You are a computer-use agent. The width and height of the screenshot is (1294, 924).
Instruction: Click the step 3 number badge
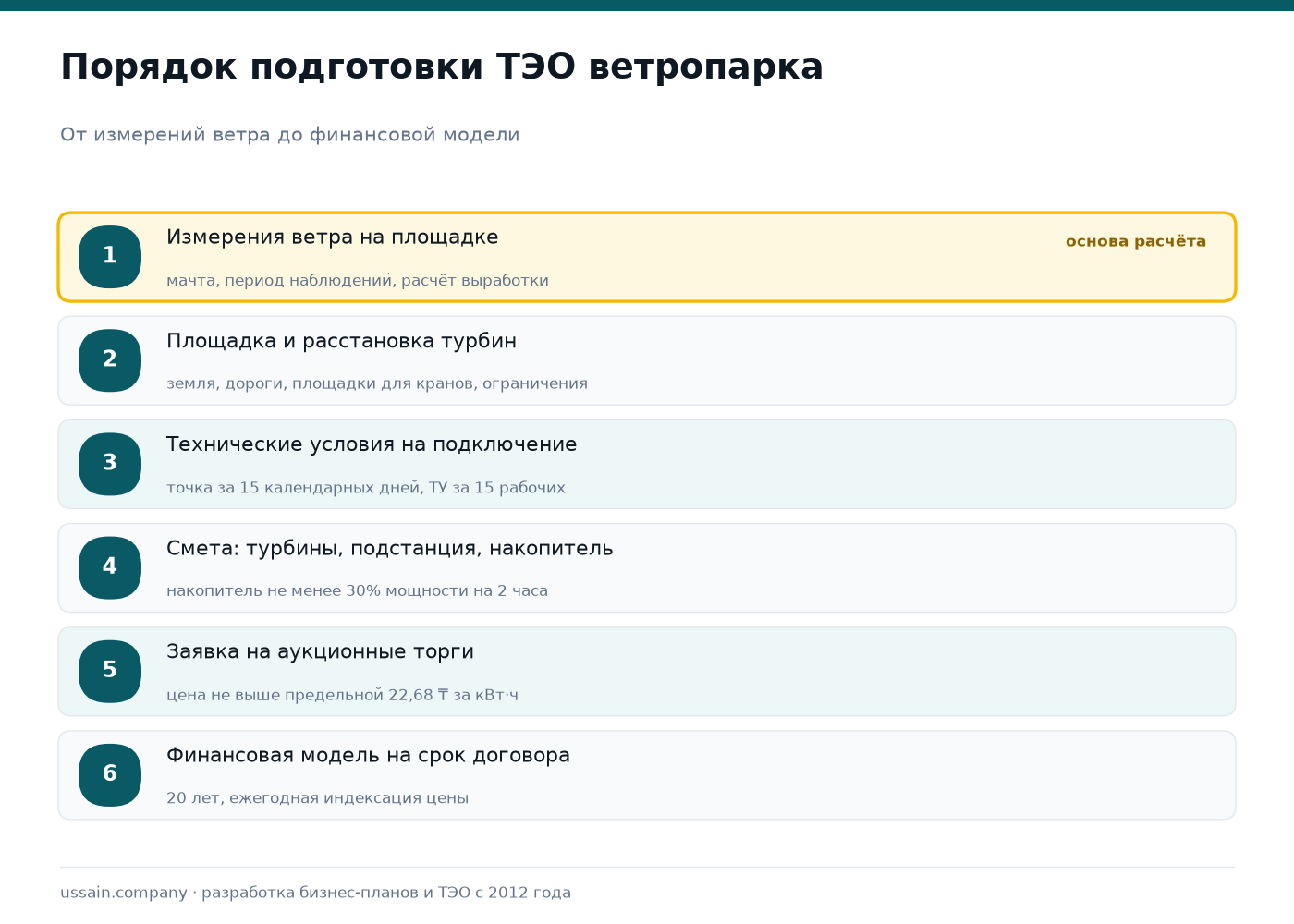(110, 464)
